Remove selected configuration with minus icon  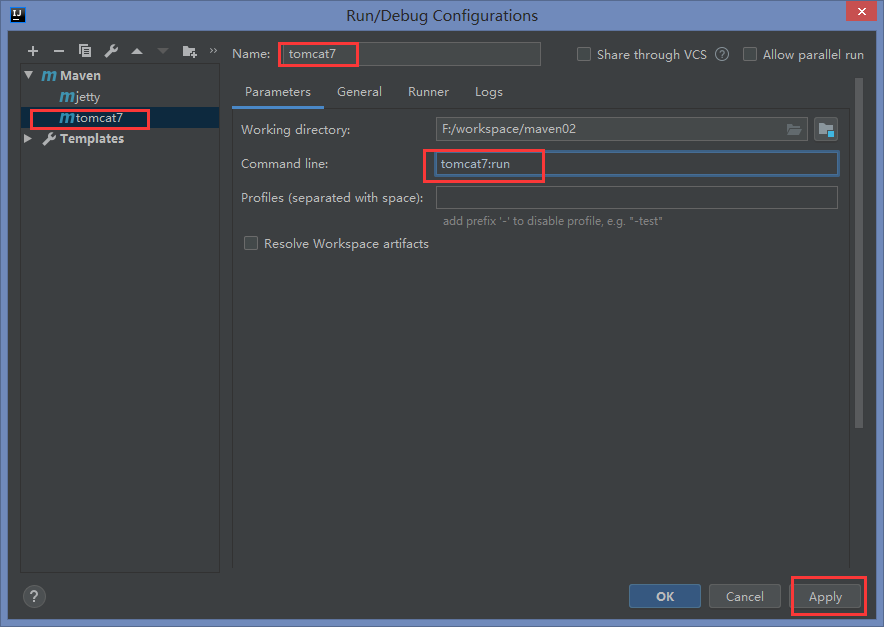[x=59, y=51]
